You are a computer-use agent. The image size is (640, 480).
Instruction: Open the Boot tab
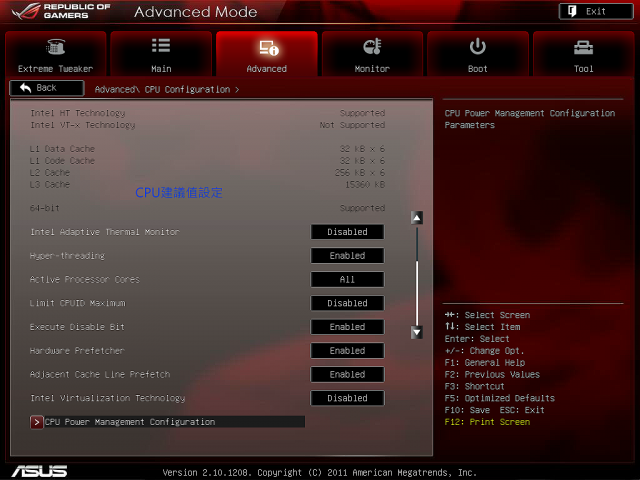click(x=478, y=53)
